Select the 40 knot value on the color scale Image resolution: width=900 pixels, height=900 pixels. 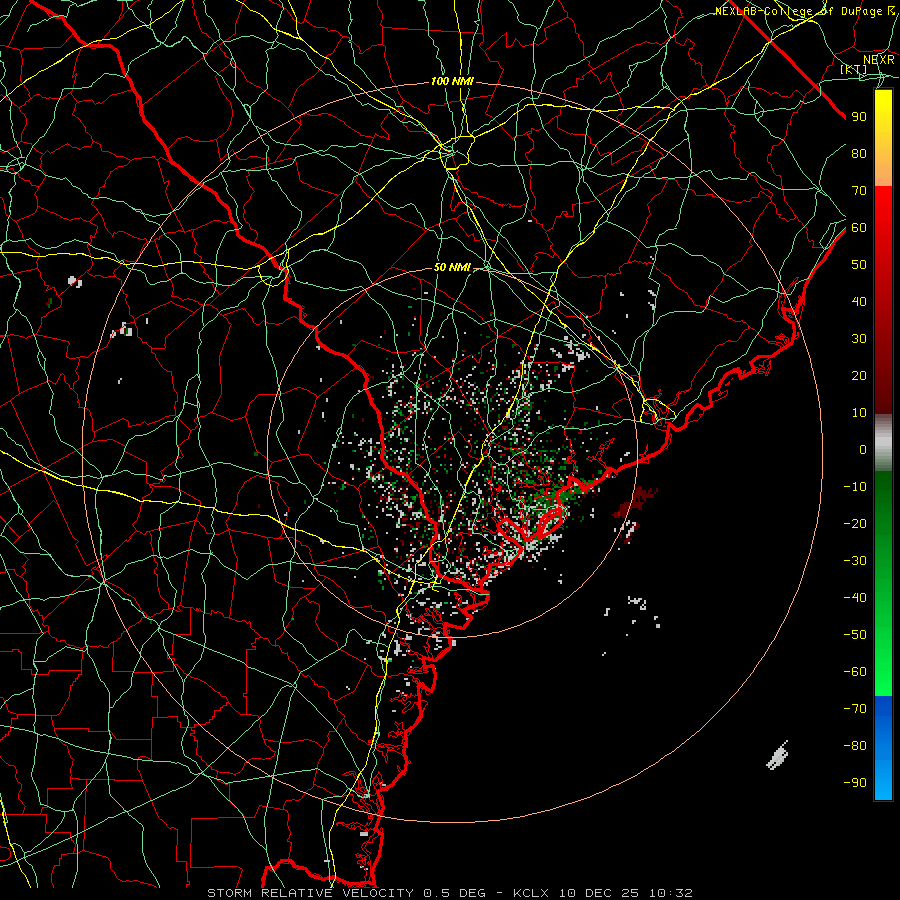click(859, 301)
